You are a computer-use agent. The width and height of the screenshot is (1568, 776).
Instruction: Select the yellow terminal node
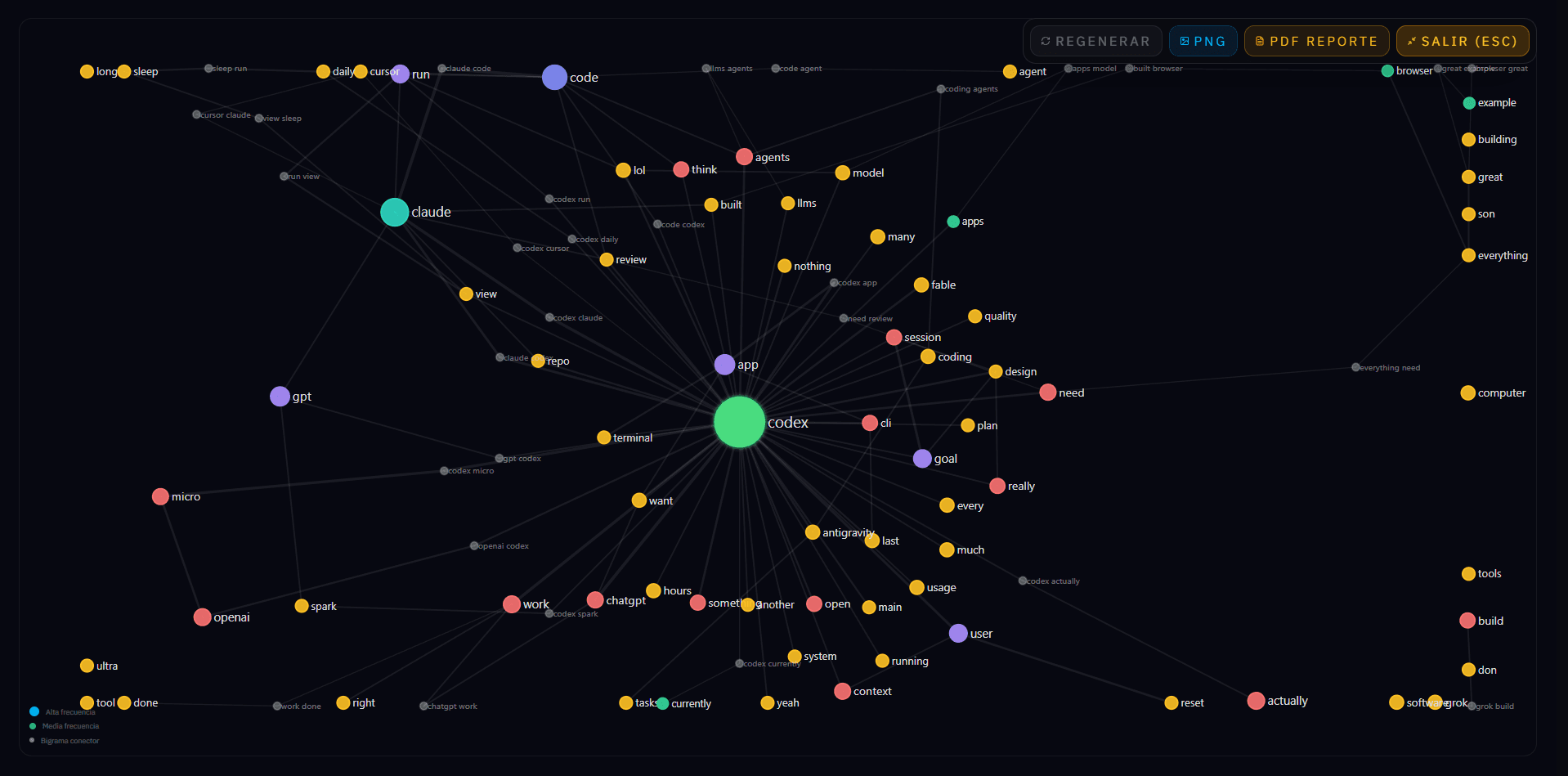[x=604, y=437]
